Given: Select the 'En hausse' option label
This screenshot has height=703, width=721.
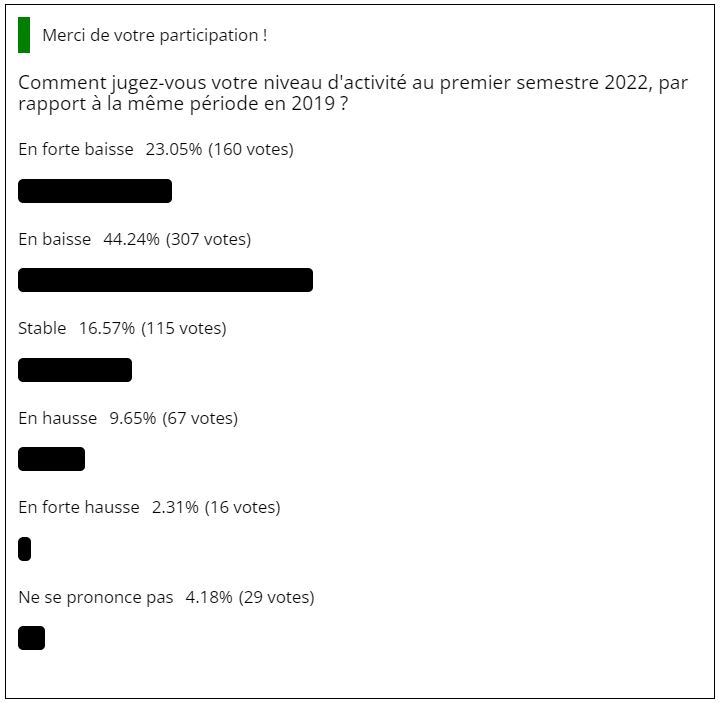Looking at the screenshot, I should tap(58, 418).
